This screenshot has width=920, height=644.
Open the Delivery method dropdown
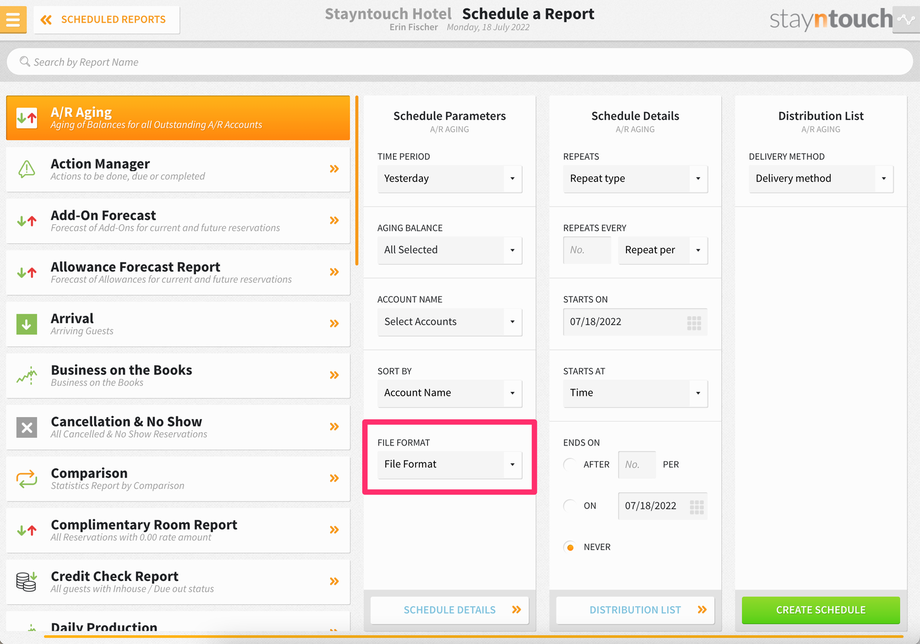coord(821,179)
